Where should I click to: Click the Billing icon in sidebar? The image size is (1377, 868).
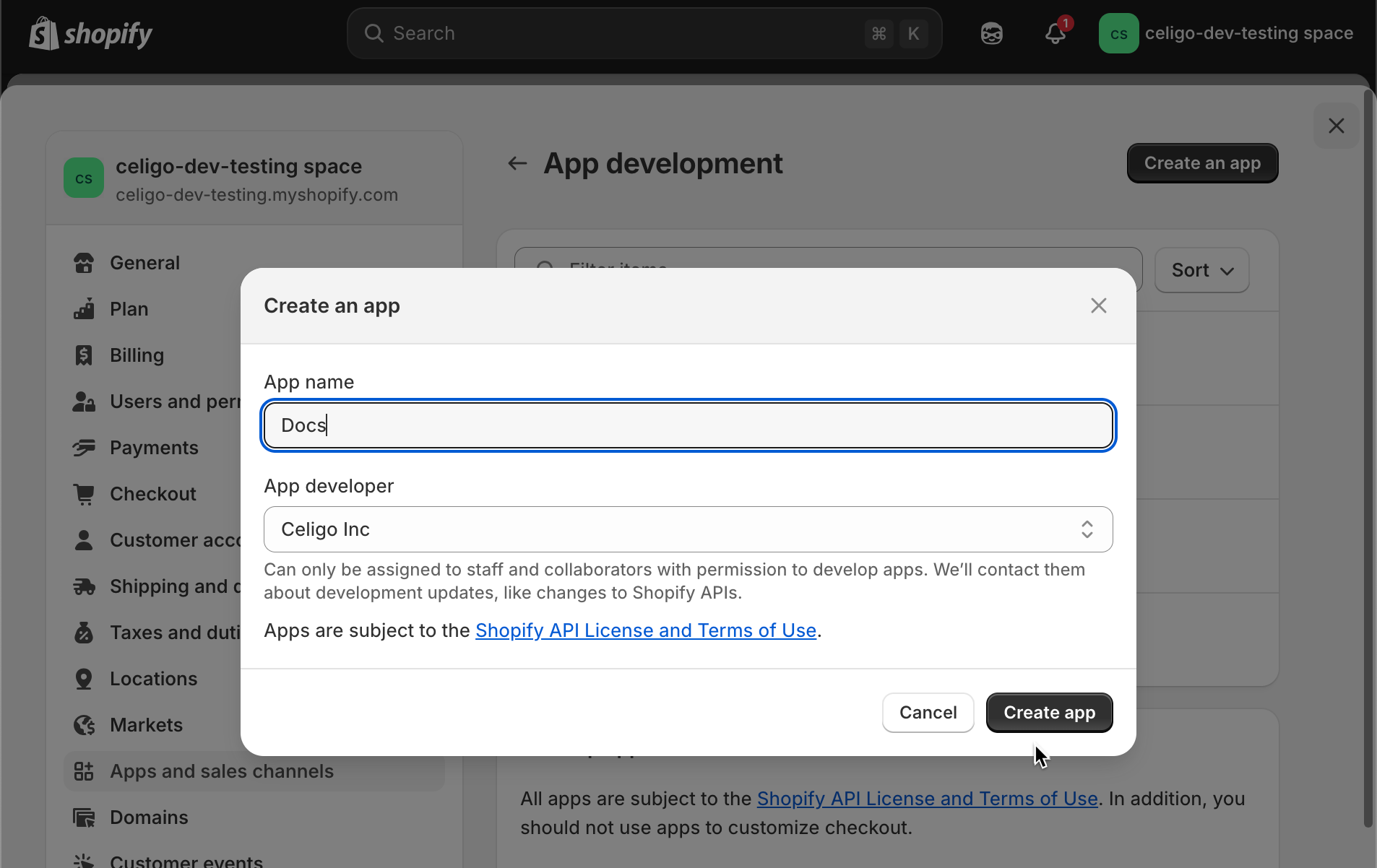[x=84, y=355]
